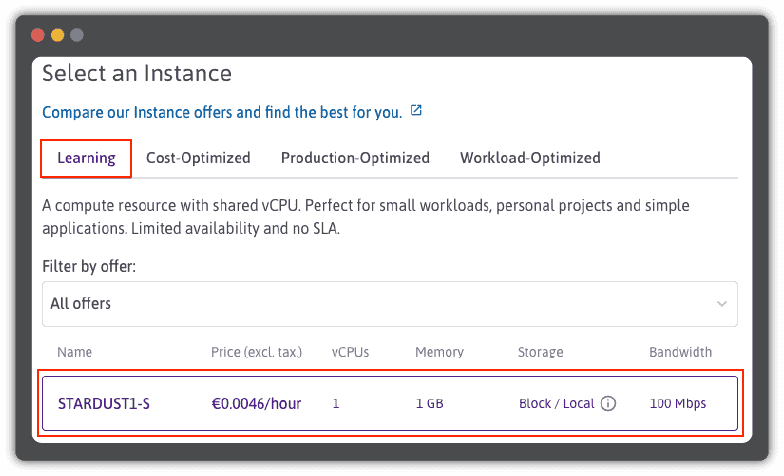Select the Production-Optimized tab
The height and width of the screenshot is (476, 784).
[355, 158]
